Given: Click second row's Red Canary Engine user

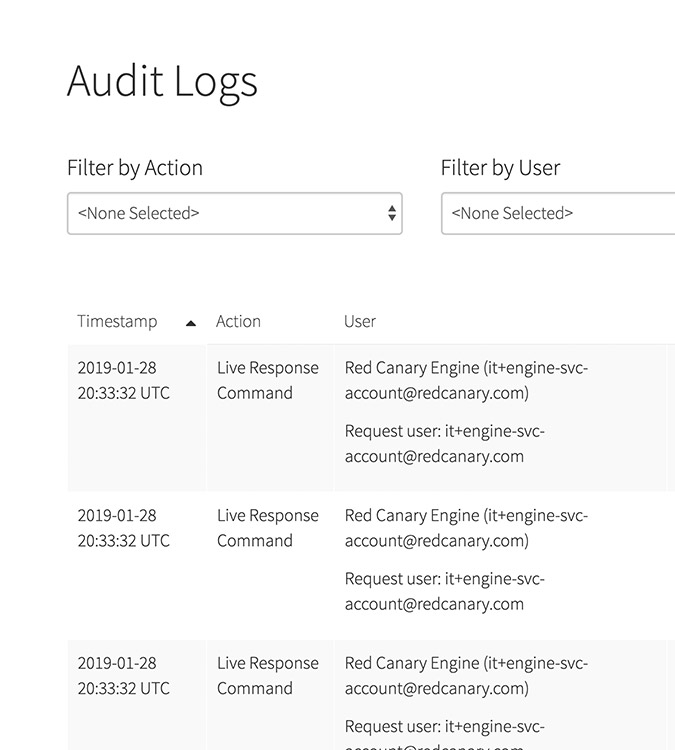Looking at the screenshot, I should pyautogui.click(x=466, y=528).
